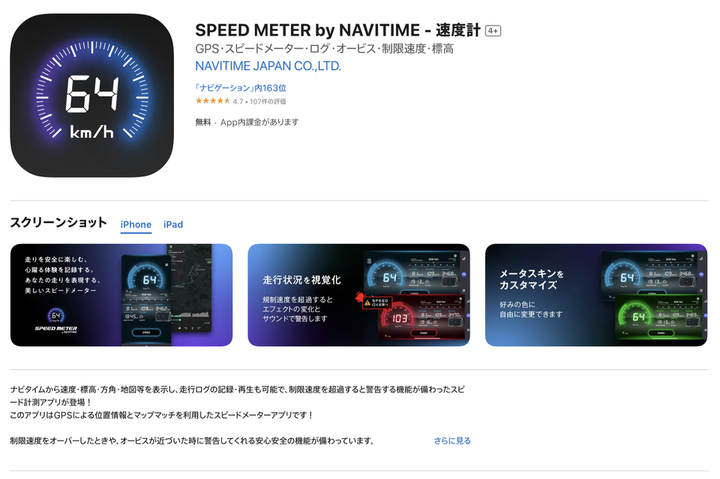
Task: Click the green 64 speedometer gauge
Action: click(x=637, y=317)
